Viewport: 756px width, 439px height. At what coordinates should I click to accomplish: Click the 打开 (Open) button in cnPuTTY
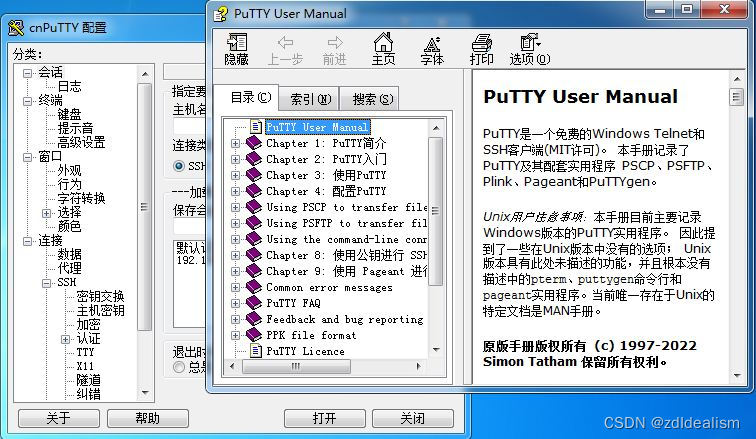pos(324,418)
